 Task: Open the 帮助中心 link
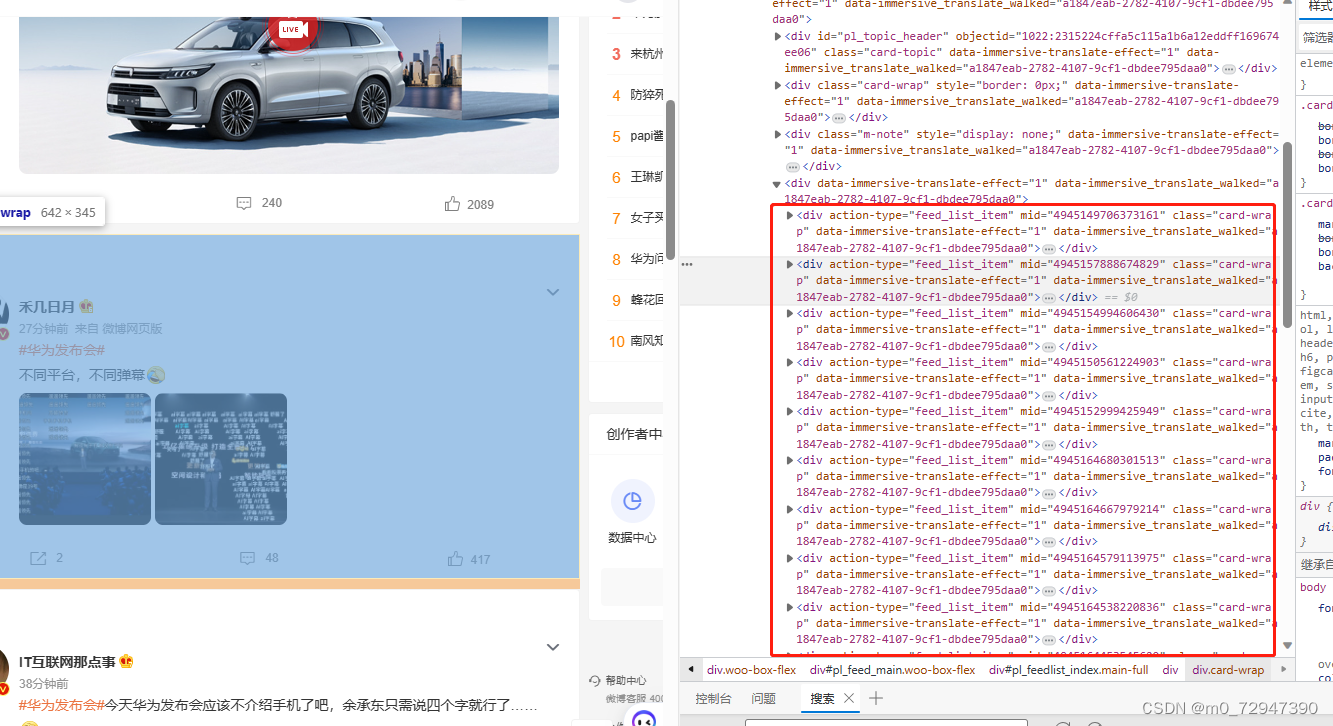626,681
